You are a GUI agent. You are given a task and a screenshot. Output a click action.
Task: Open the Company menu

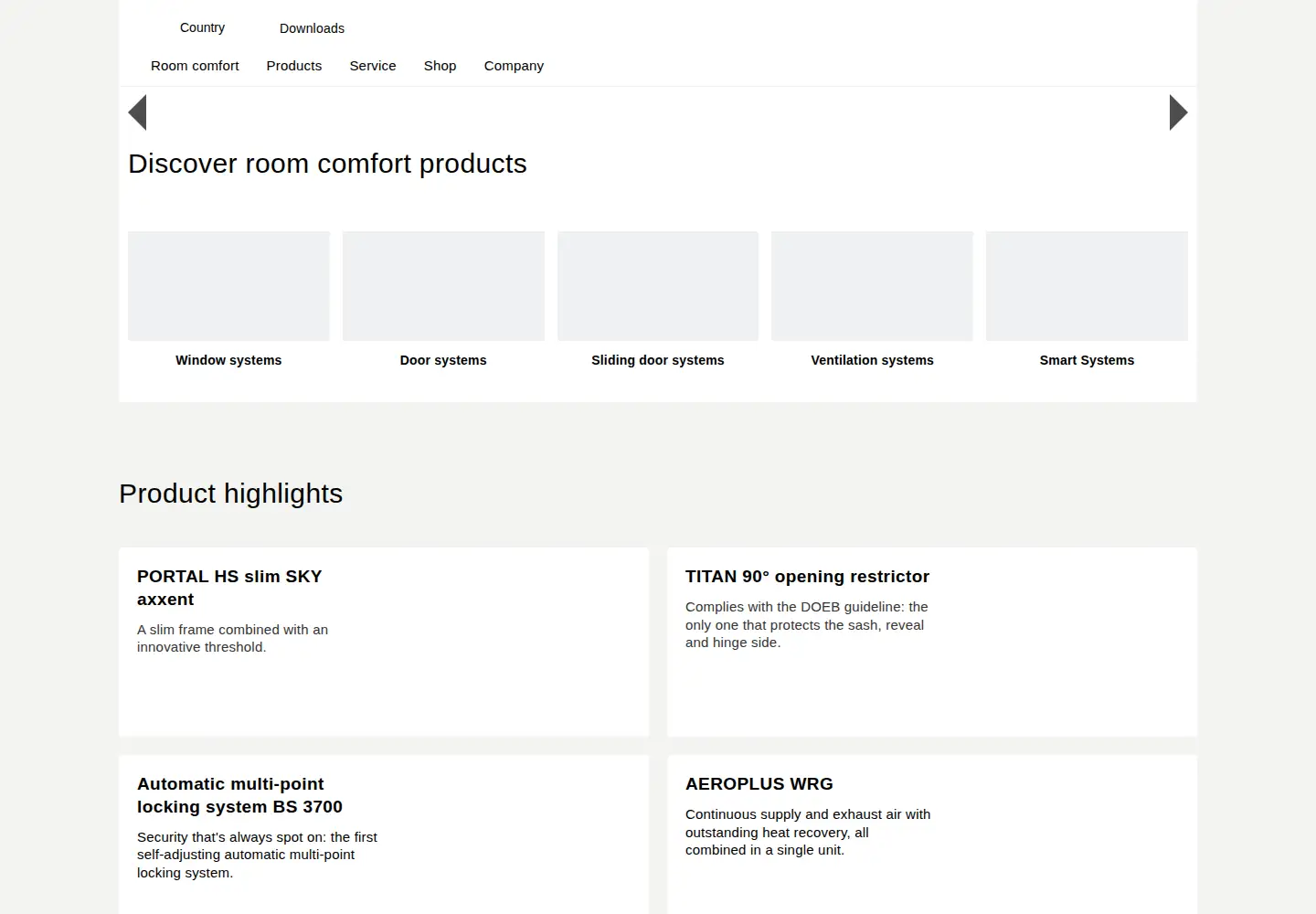tap(514, 66)
